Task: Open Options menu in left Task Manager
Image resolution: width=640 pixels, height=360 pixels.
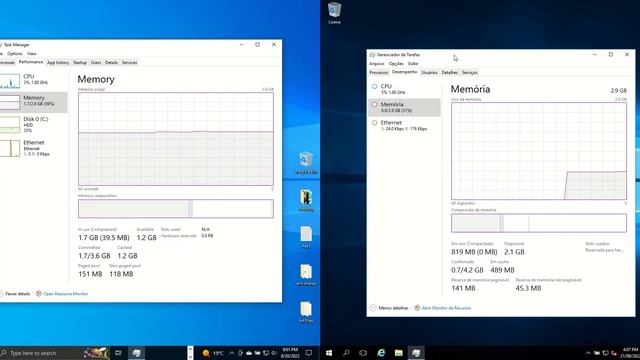Action: 15,53
